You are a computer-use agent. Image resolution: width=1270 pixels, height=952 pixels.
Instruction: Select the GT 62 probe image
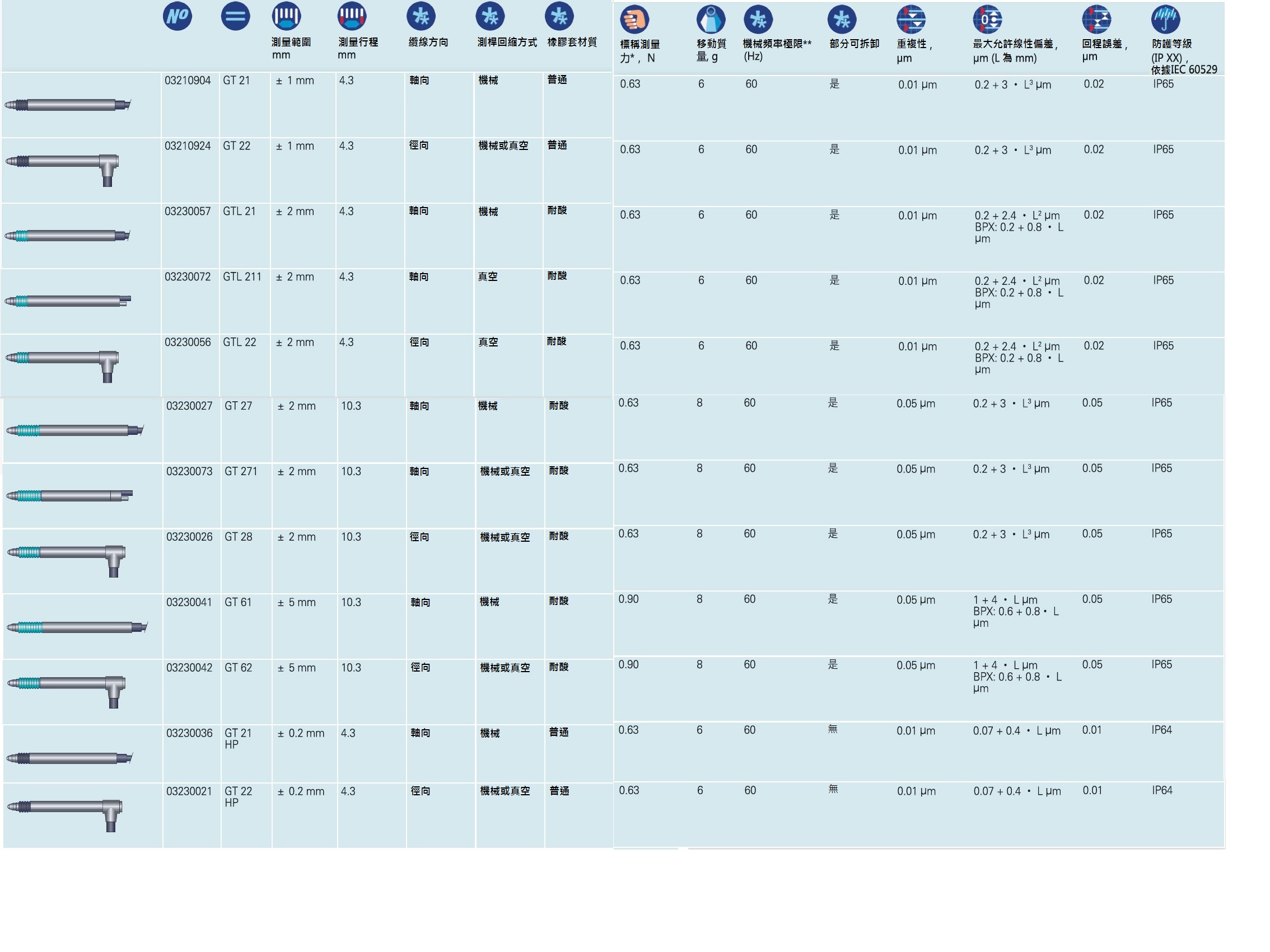(x=66, y=692)
